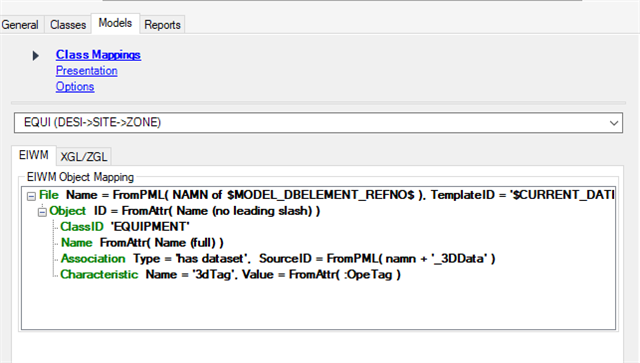Viewport: 640px width, 363px height.
Task: Select the Characteristic '3dTag' row
Action: tap(231, 274)
